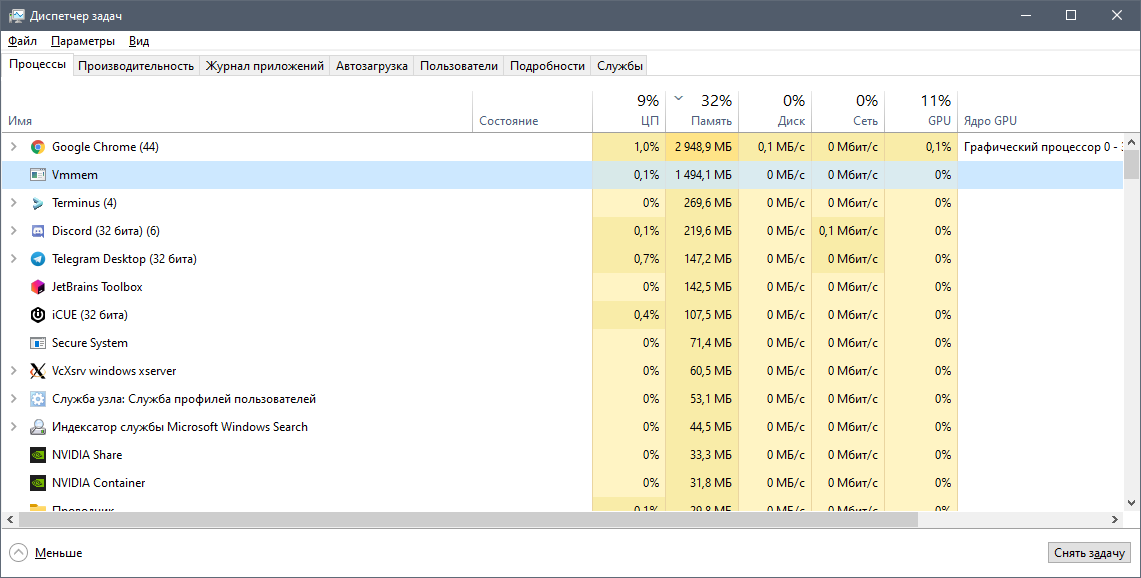The image size is (1141, 578).
Task: Click the iCUE process icon
Action: (38, 315)
